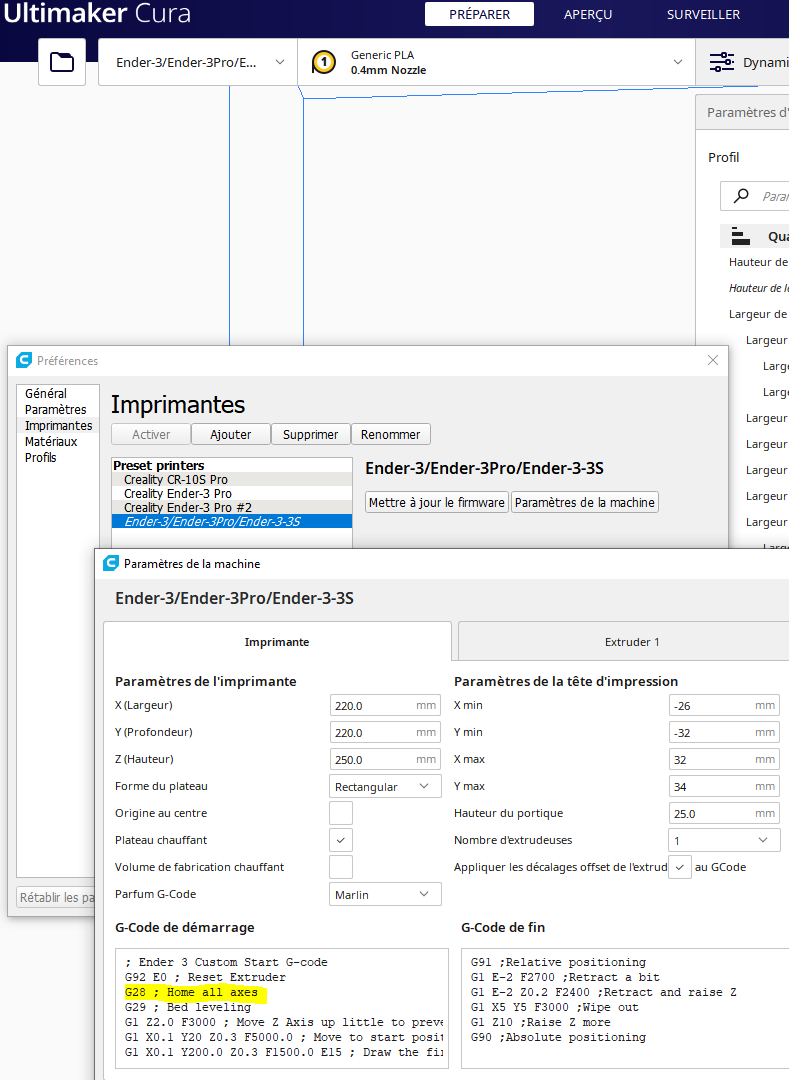Toggle Origine au centre checkbox
Viewport: 789px width, 1080px height.
click(x=341, y=813)
